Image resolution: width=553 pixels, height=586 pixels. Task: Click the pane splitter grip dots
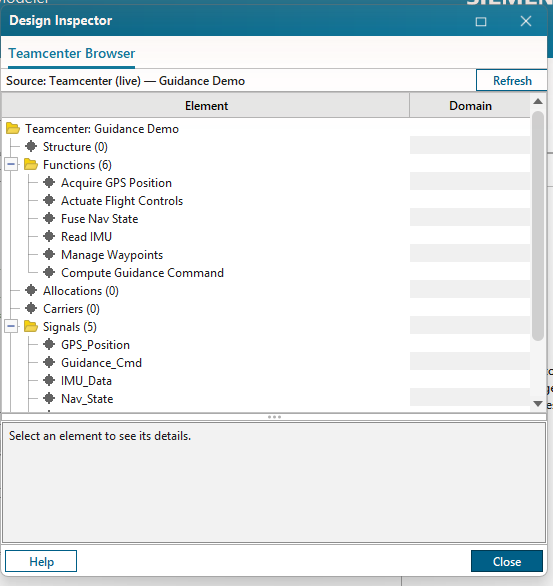pos(274,417)
